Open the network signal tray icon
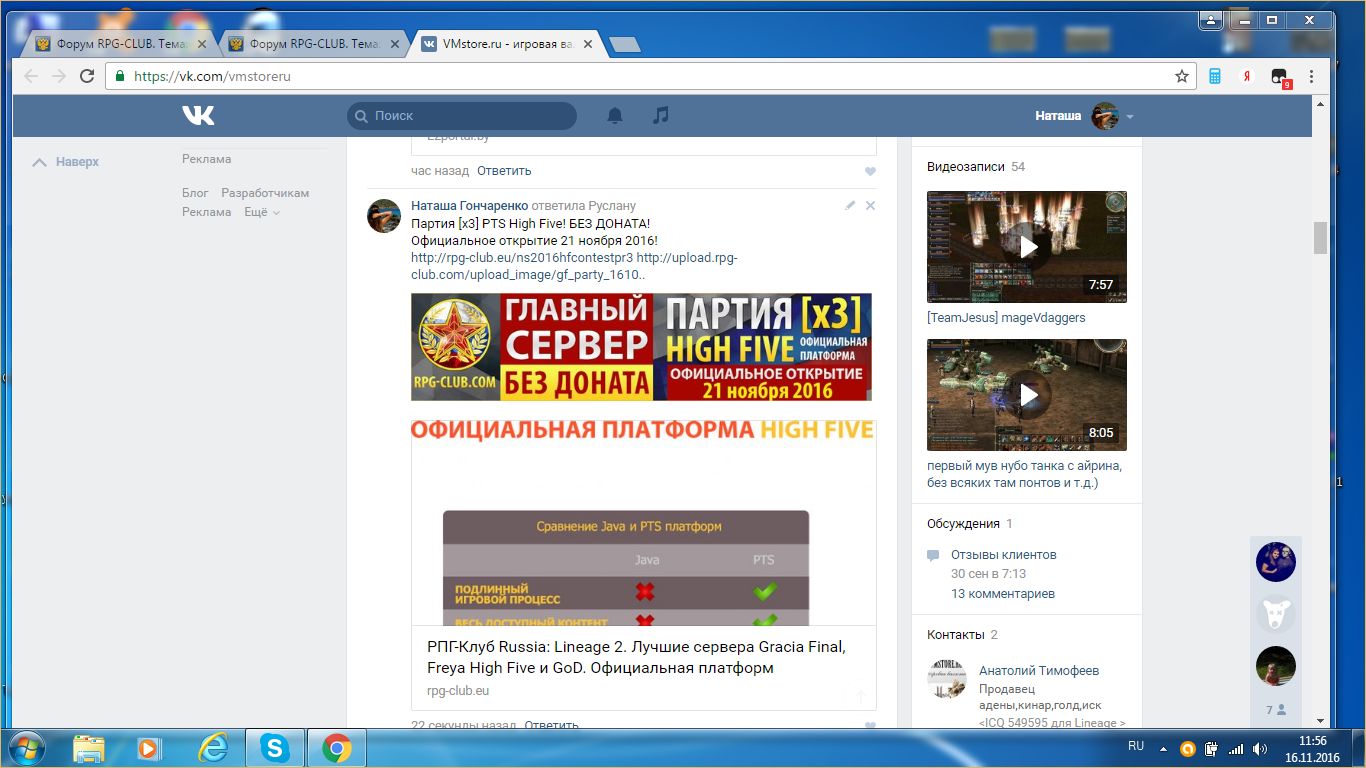The height and width of the screenshot is (768, 1366). tap(1236, 748)
